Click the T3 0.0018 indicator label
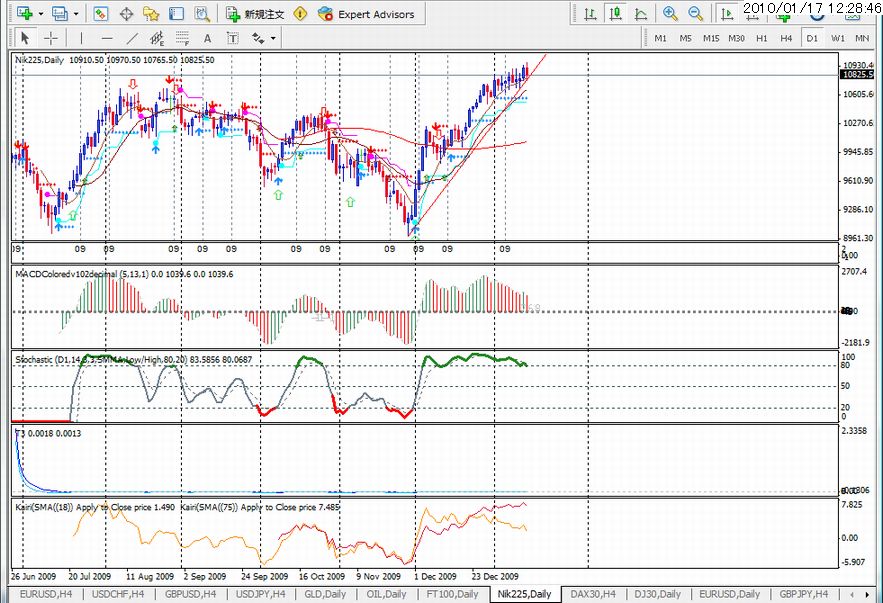883x603 pixels. click(48, 434)
